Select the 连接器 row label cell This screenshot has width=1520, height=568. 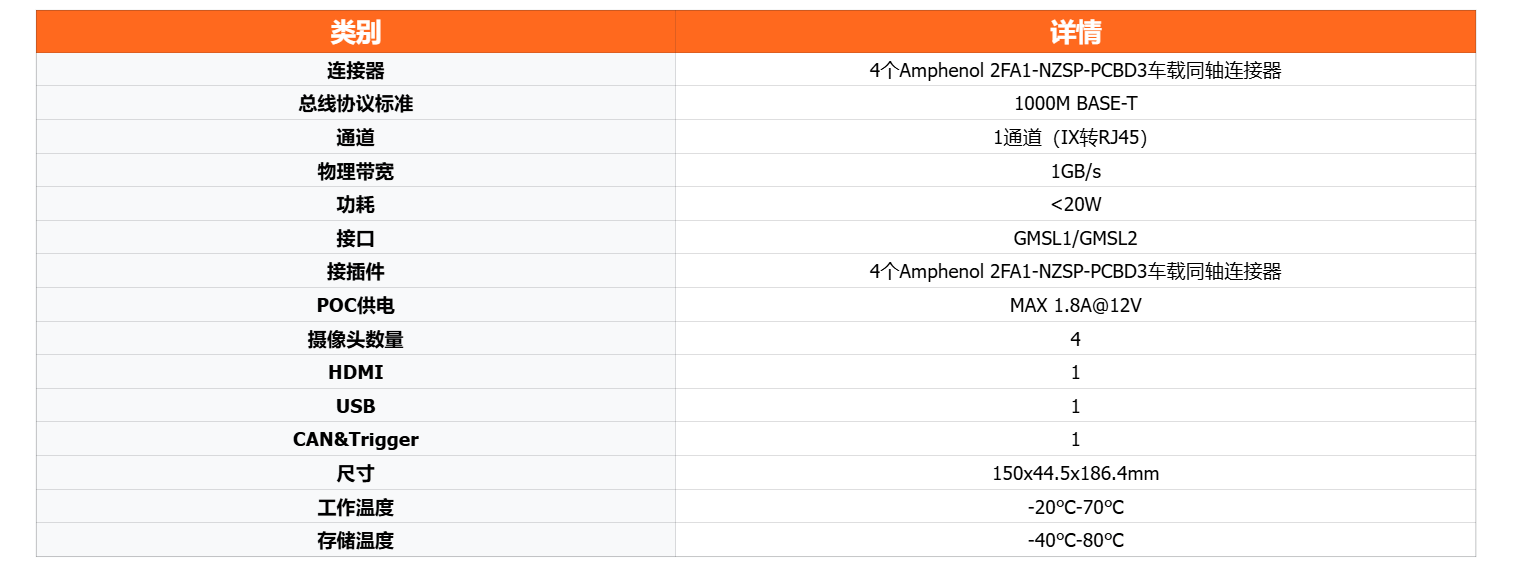click(x=355, y=70)
